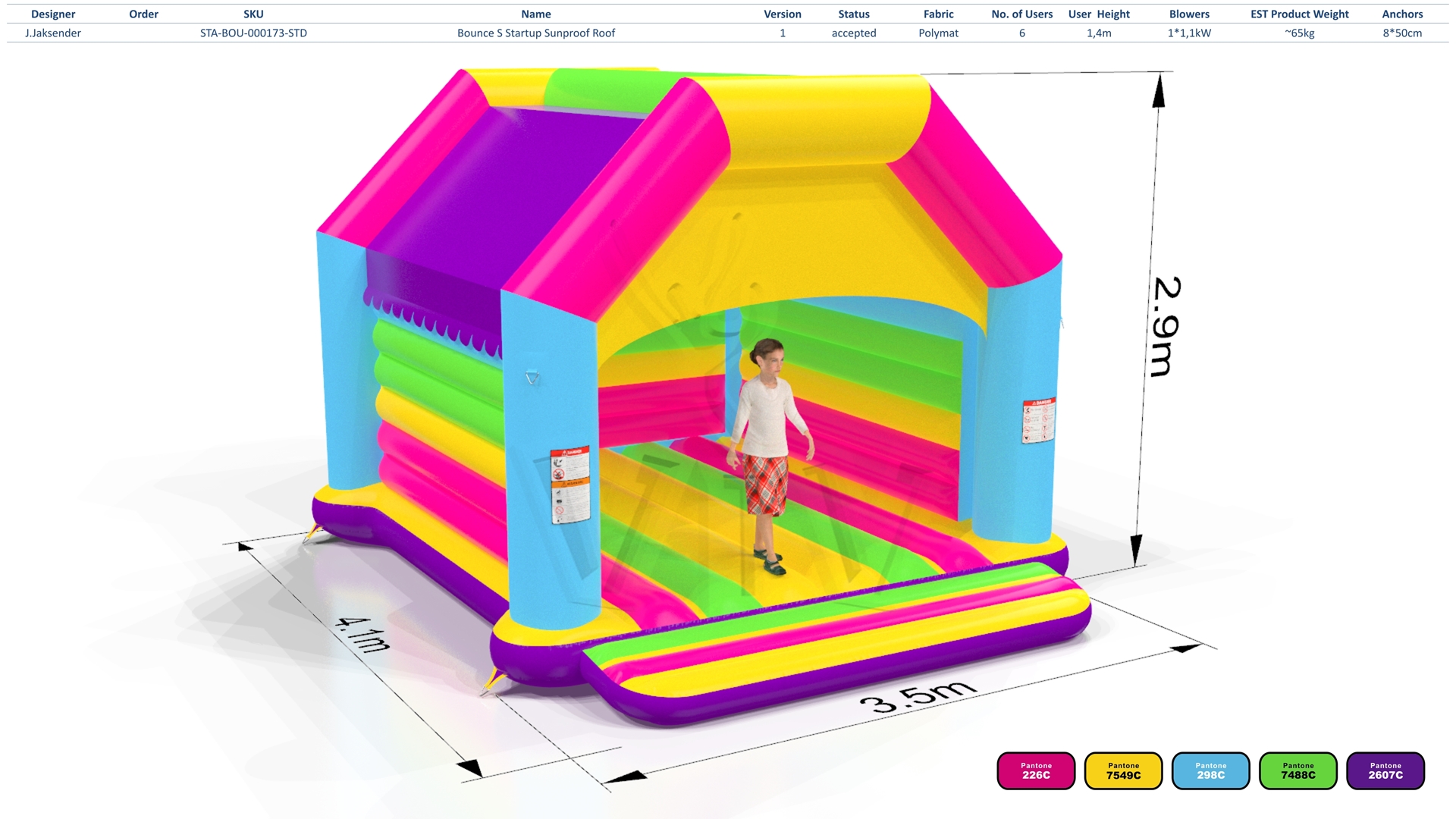The image size is (1456, 819).
Task: Click the weight value ~65kg
Action: pos(1300,33)
